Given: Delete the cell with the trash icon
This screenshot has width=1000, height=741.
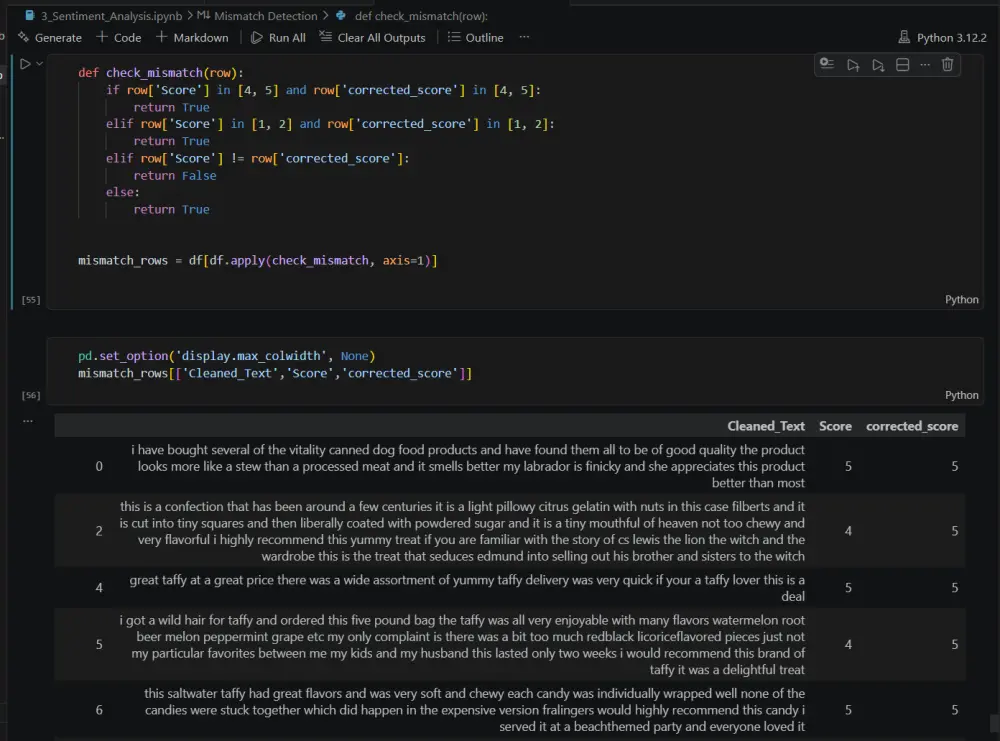Looking at the screenshot, I should coord(948,65).
